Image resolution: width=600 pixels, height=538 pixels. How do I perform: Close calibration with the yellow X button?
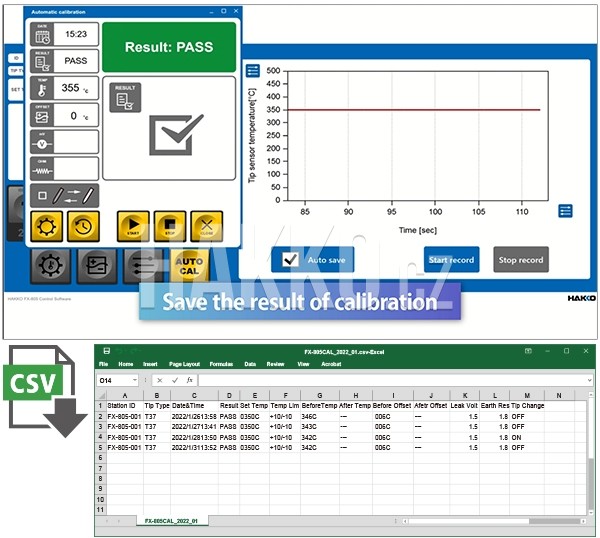pyautogui.click(x=207, y=227)
